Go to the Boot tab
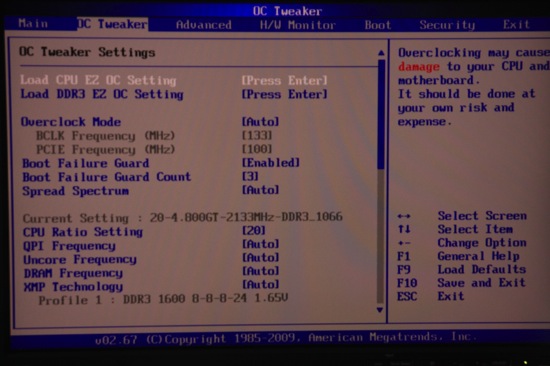The width and height of the screenshot is (550, 366). coord(377,25)
